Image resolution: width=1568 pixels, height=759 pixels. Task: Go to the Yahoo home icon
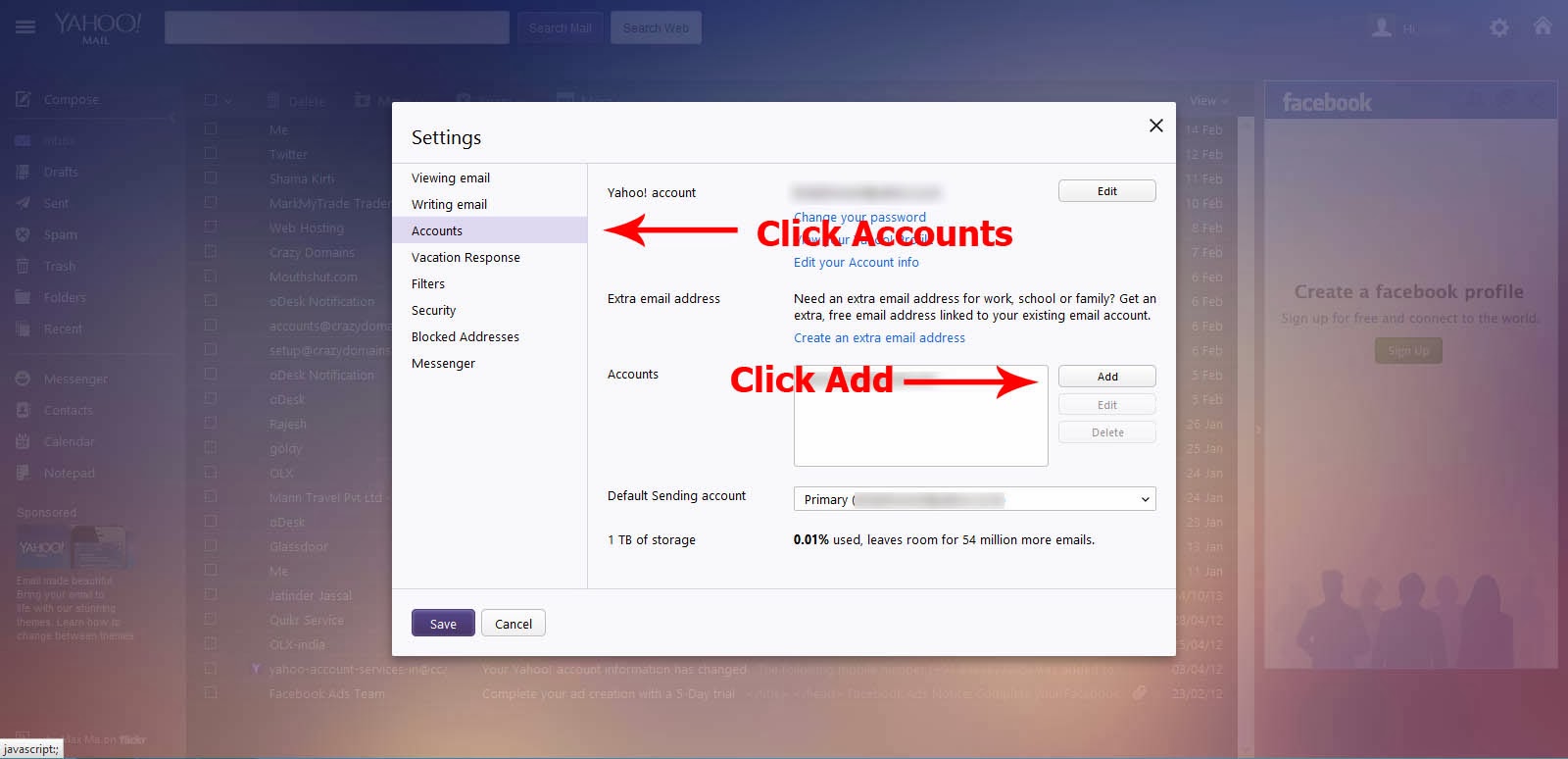(x=1543, y=26)
